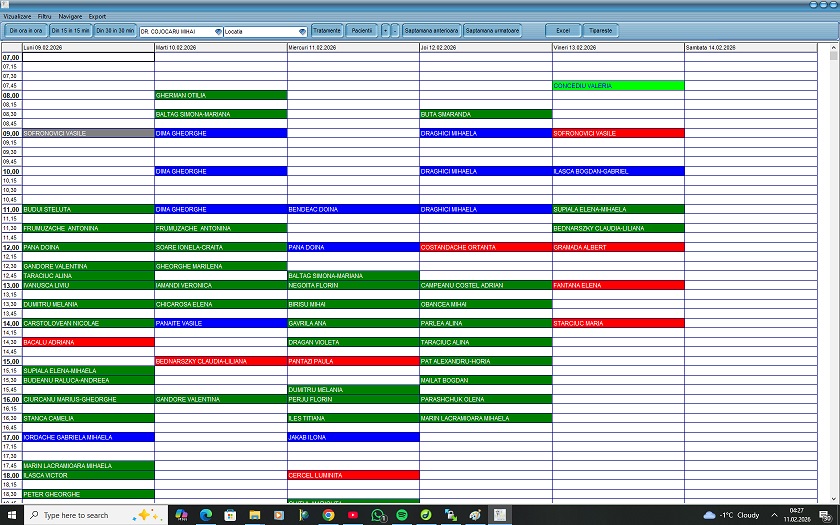Open the Filtru menu

44,17
